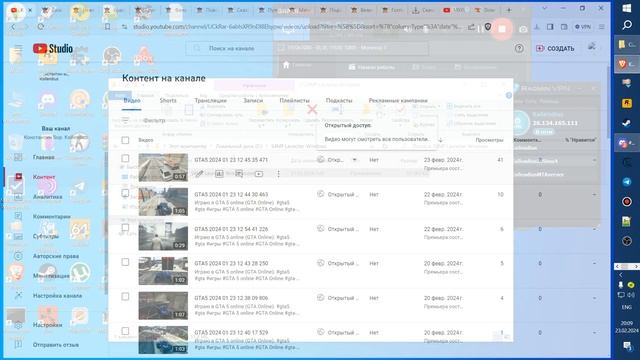Select checkbox for video GTA5 12 38 09 806
The height and width of the screenshot is (360, 640).
125,297
